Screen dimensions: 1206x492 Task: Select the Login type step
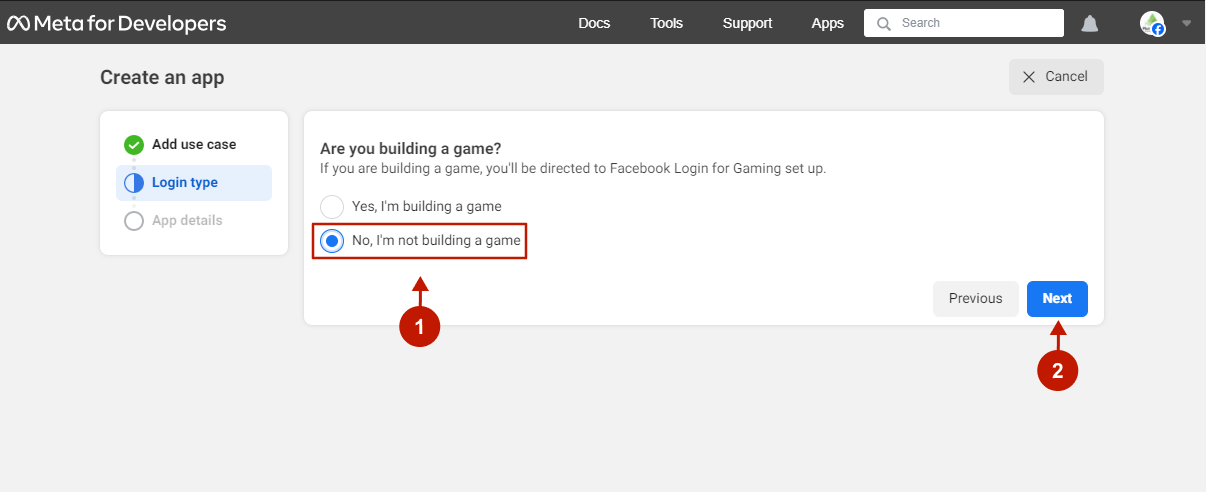pos(194,183)
